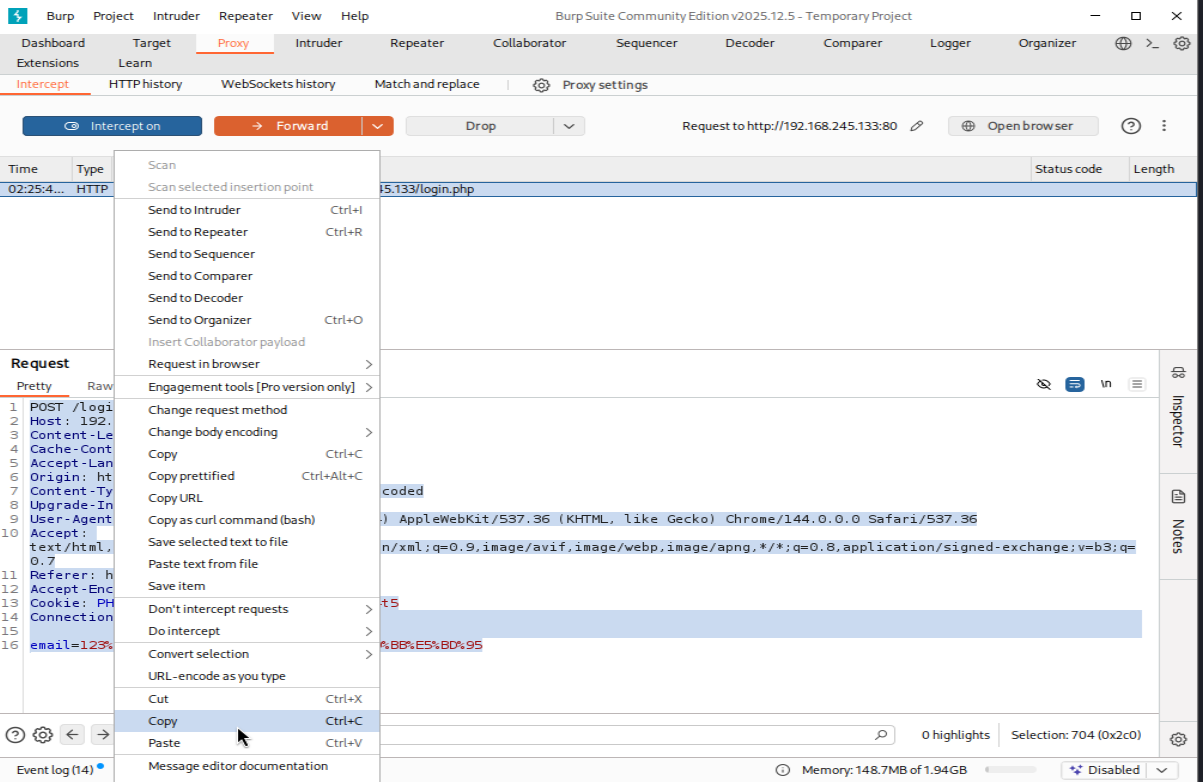The height and width of the screenshot is (782, 1203).
Task: Toggle the hidden-eye visibility icon in editor
Action: [1044, 384]
